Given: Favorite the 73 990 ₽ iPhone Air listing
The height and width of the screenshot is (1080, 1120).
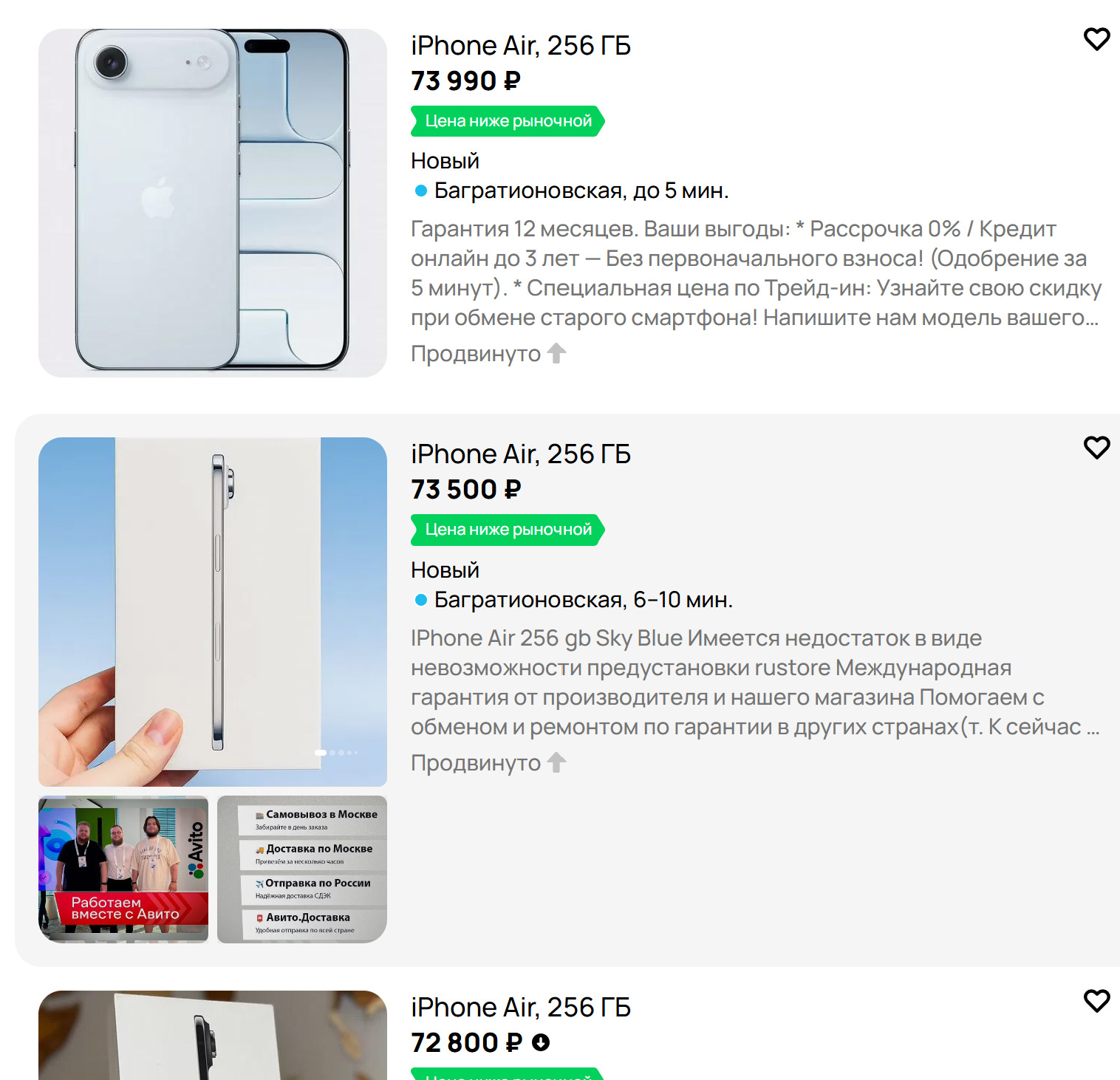Looking at the screenshot, I should 1096,39.
